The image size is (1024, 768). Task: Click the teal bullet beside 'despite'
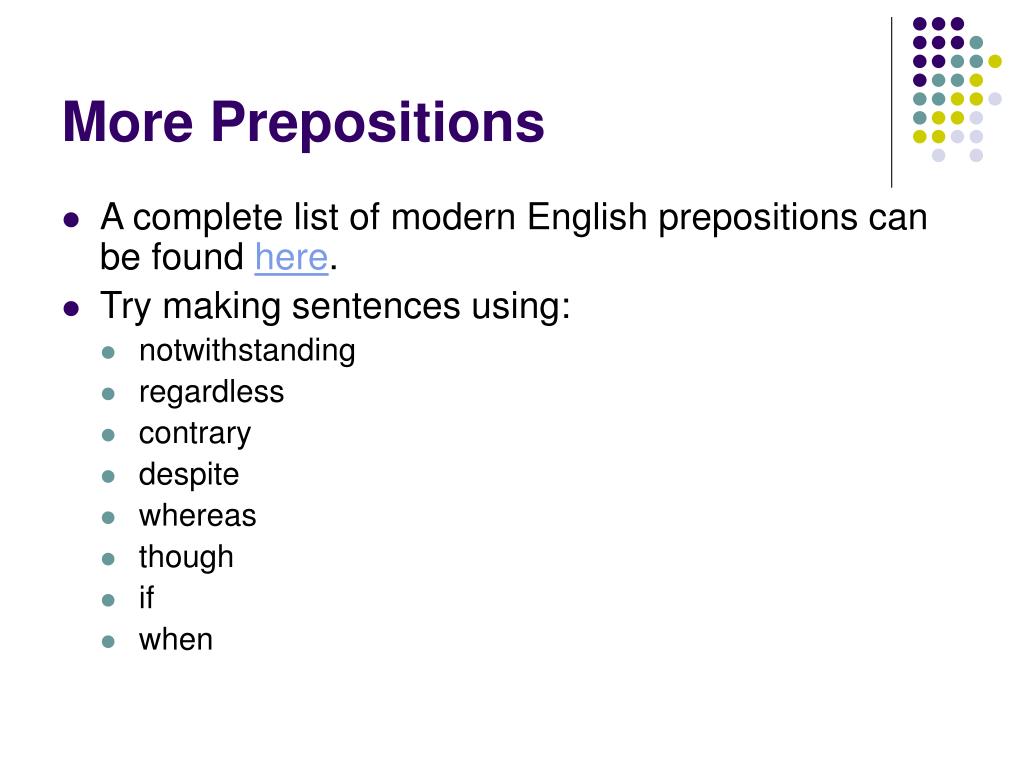click(x=108, y=477)
